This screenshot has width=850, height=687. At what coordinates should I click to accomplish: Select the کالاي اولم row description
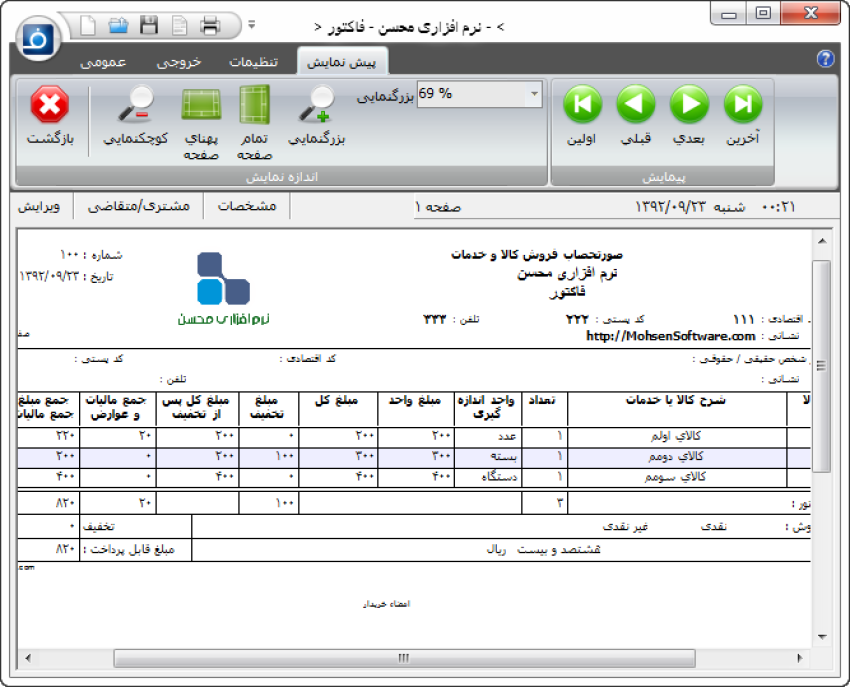(675, 436)
